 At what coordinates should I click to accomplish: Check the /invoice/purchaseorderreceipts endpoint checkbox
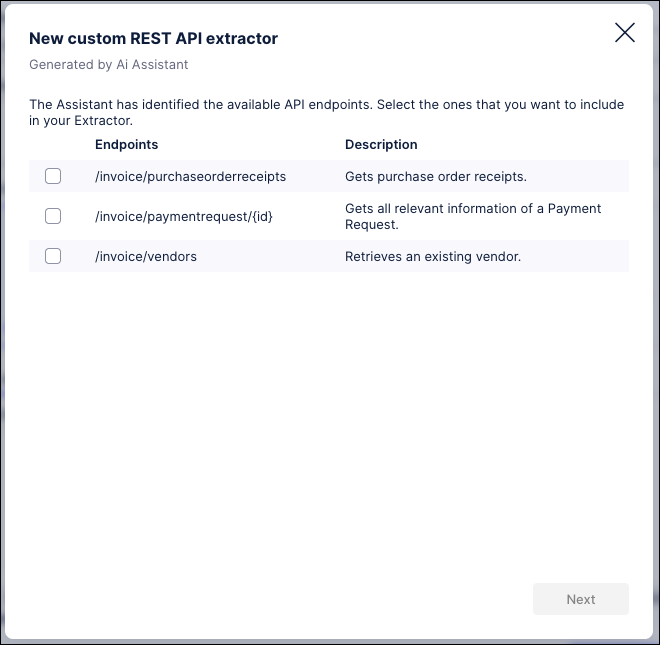tap(53, 176)
